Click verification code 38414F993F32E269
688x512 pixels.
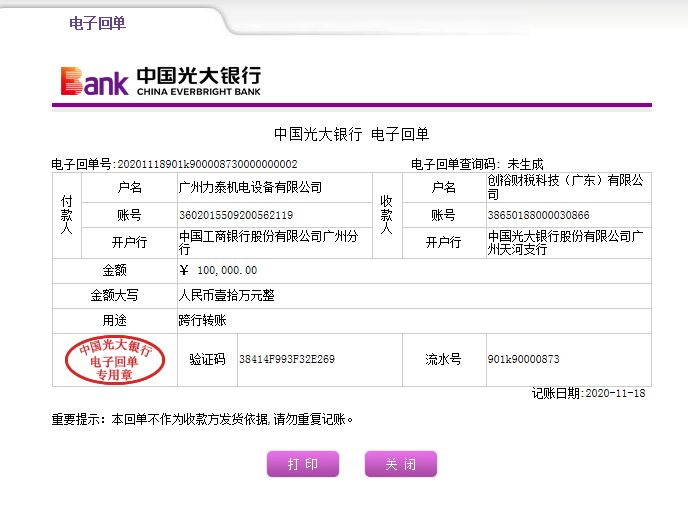pyautogui.click(x=287, y=359)
